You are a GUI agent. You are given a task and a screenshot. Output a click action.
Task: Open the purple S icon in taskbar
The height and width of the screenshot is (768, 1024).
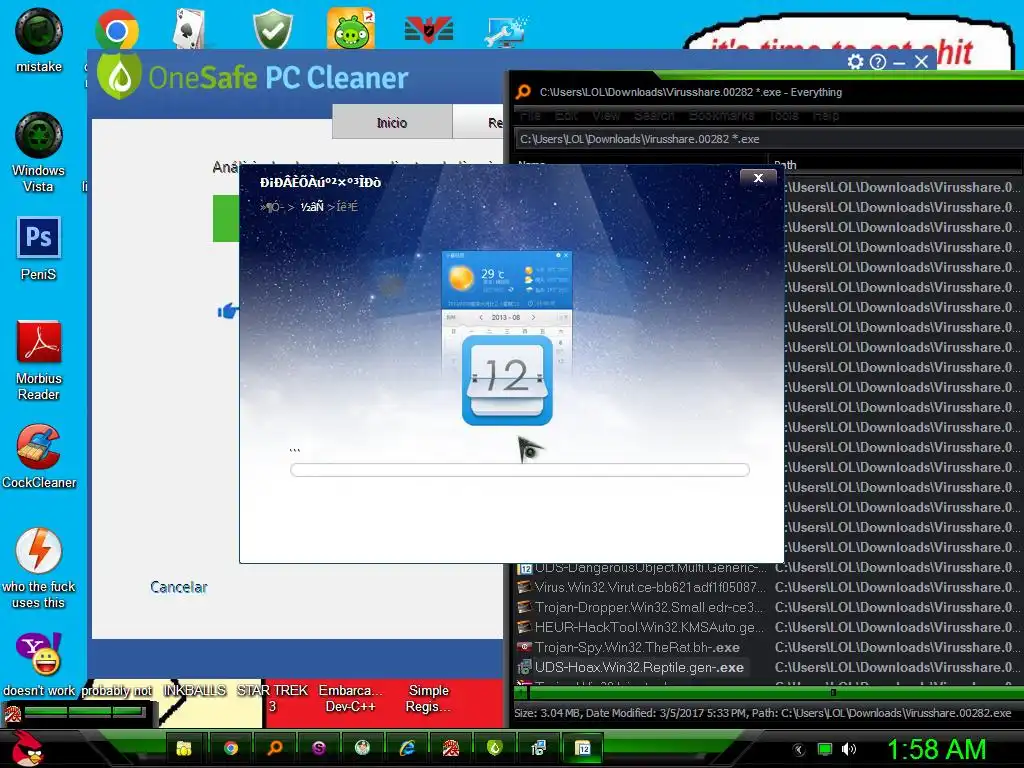319,748
